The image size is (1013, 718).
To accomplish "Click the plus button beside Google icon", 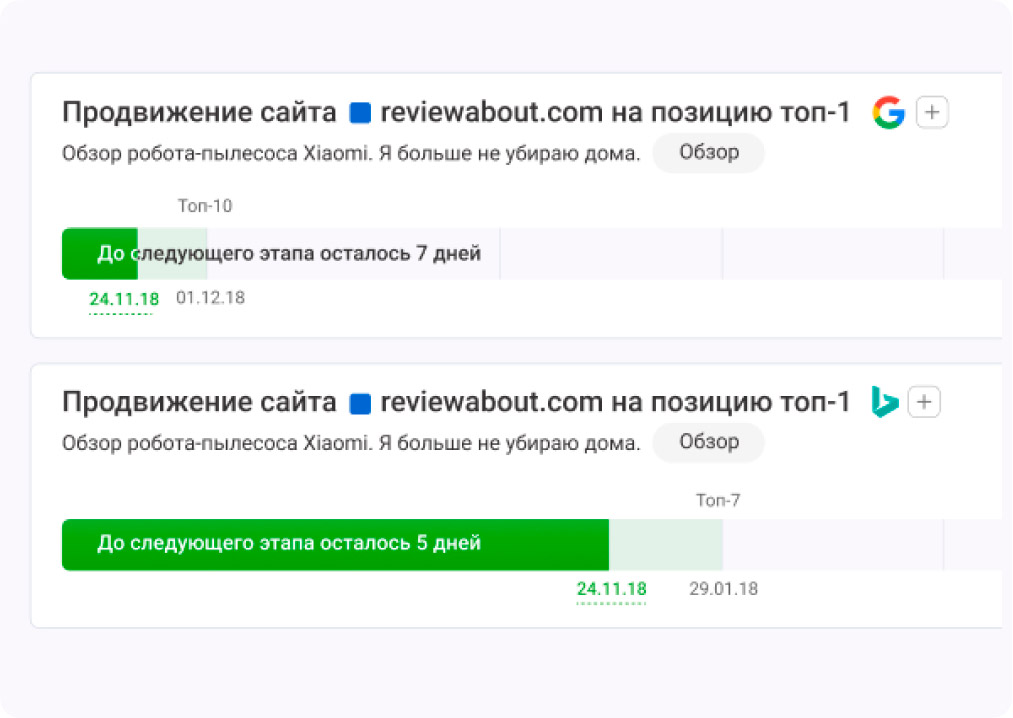I will click(x=932, y=113).
